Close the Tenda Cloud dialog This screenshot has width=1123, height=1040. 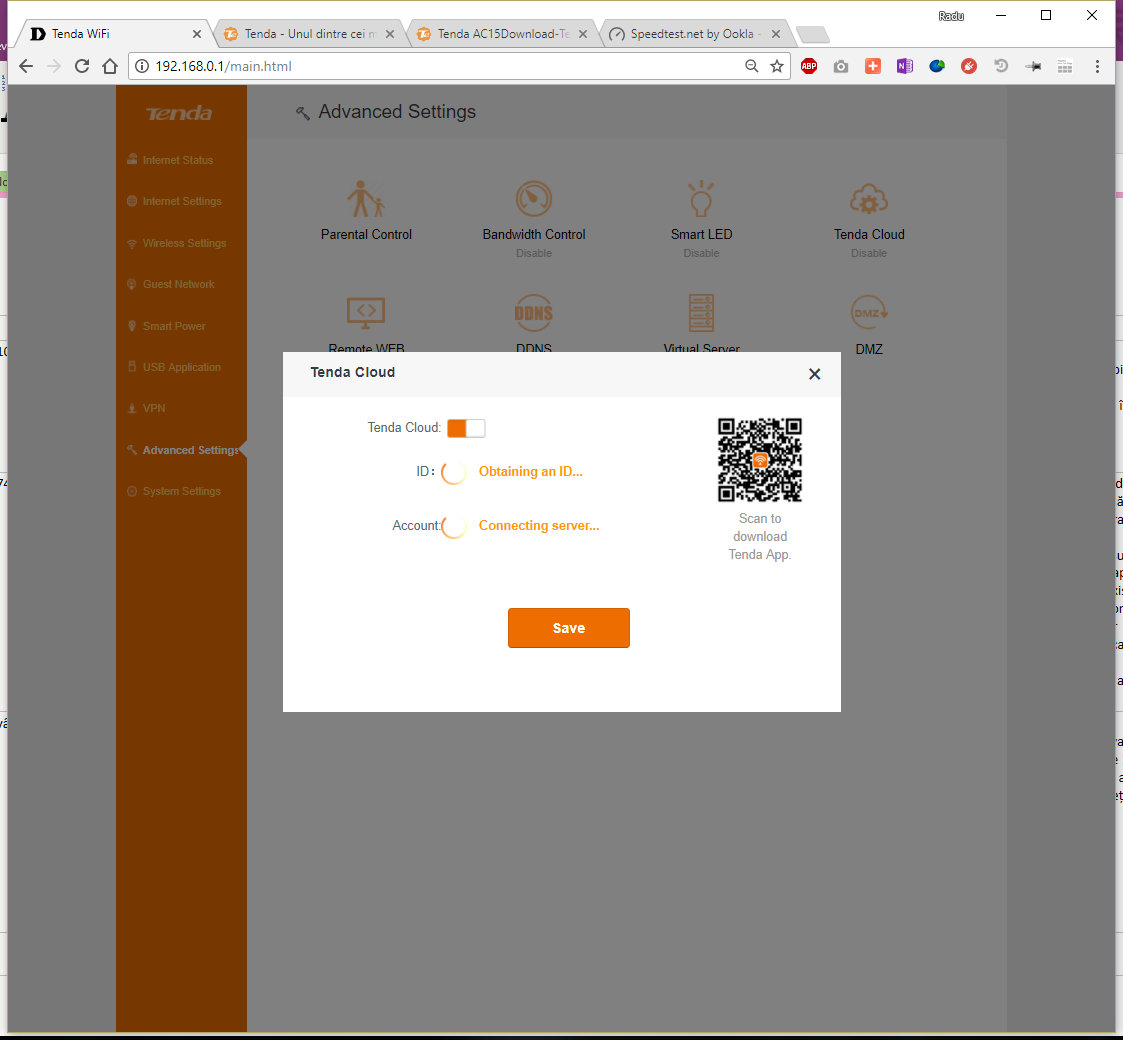(814, 374)
